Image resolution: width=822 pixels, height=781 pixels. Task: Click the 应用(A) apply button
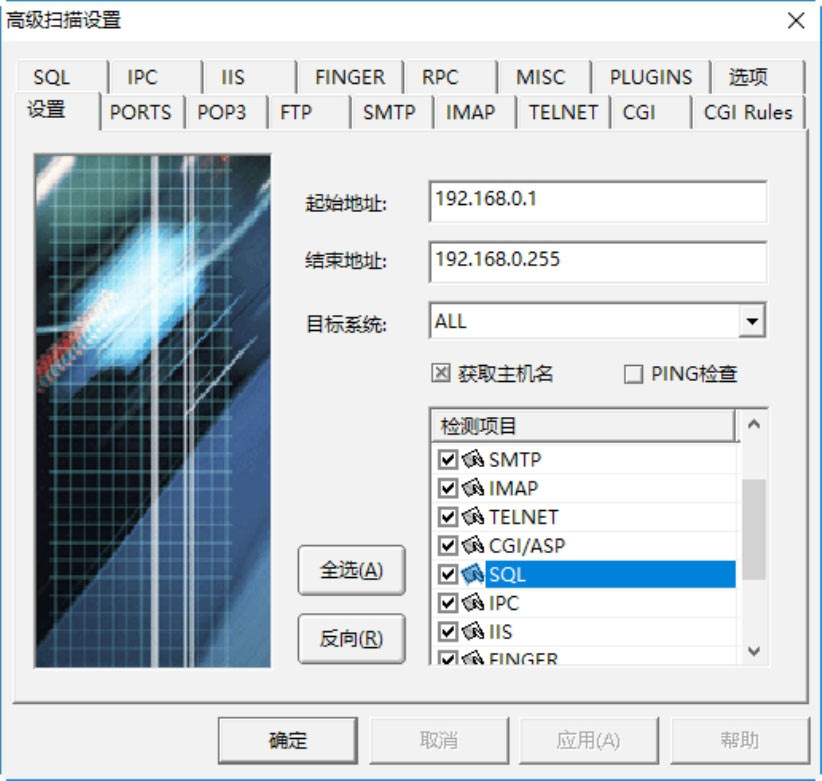(588, 740)
